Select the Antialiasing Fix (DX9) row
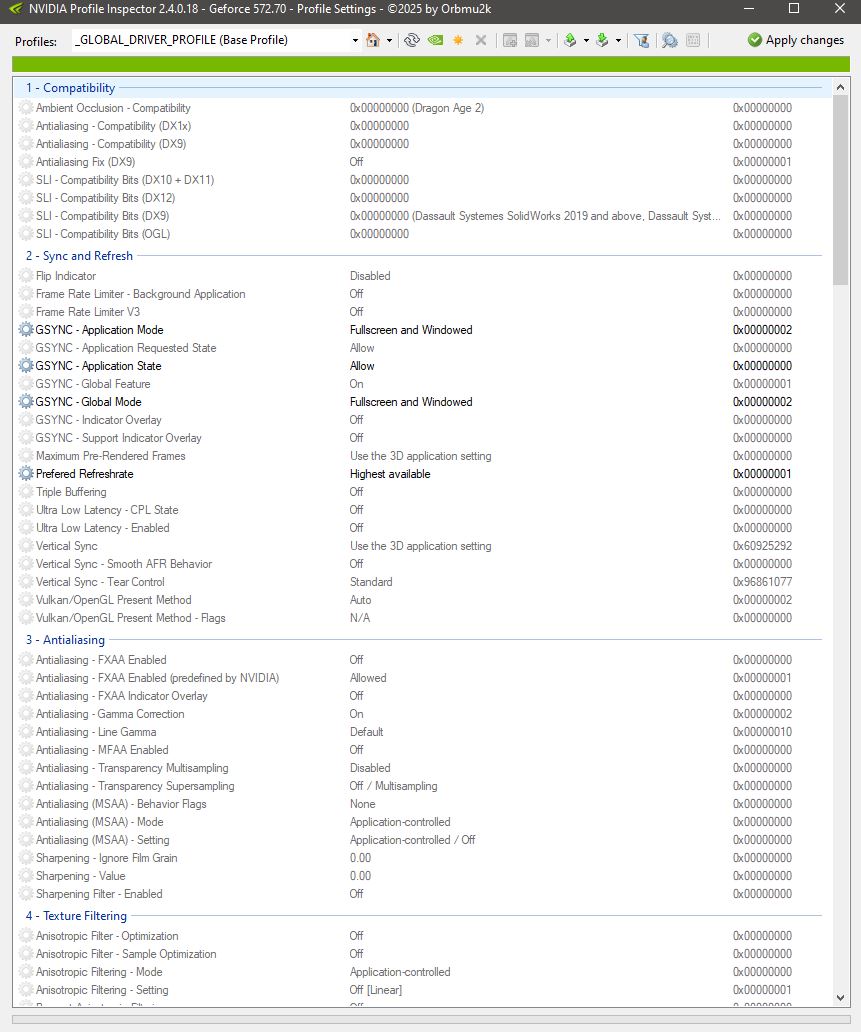 point(421,162)
